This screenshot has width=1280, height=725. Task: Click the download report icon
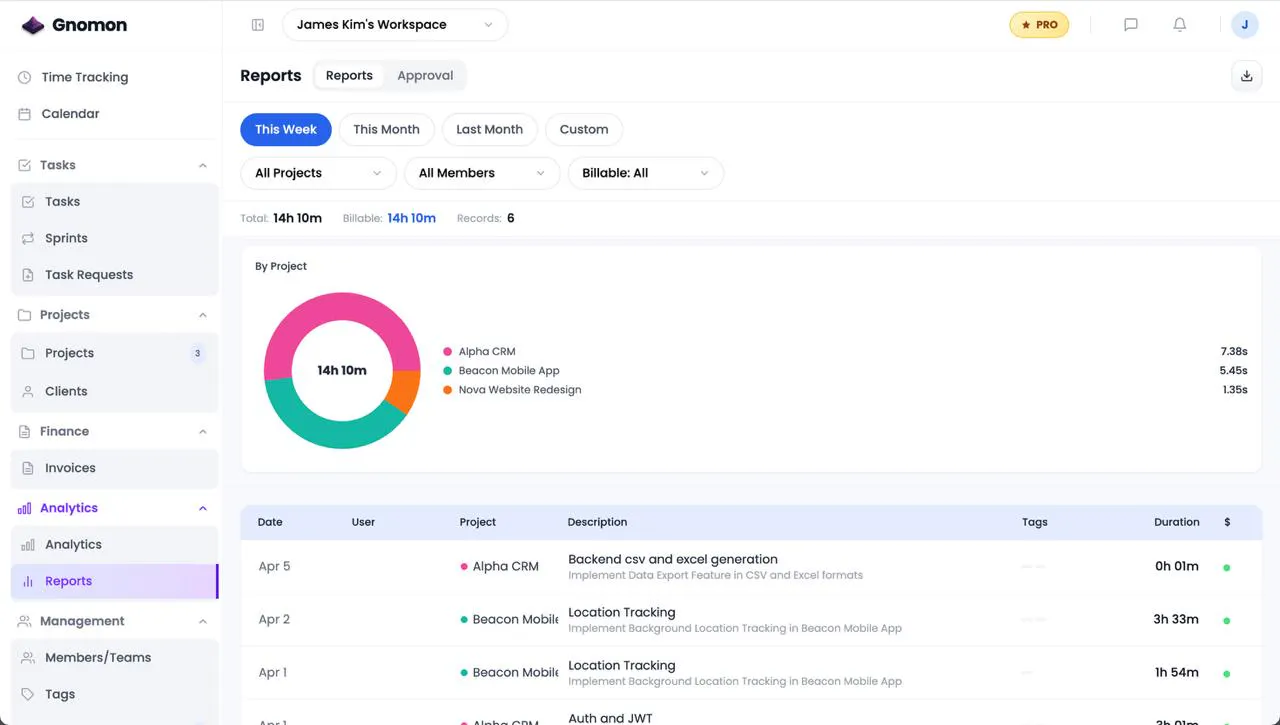tap(1246, 76)
